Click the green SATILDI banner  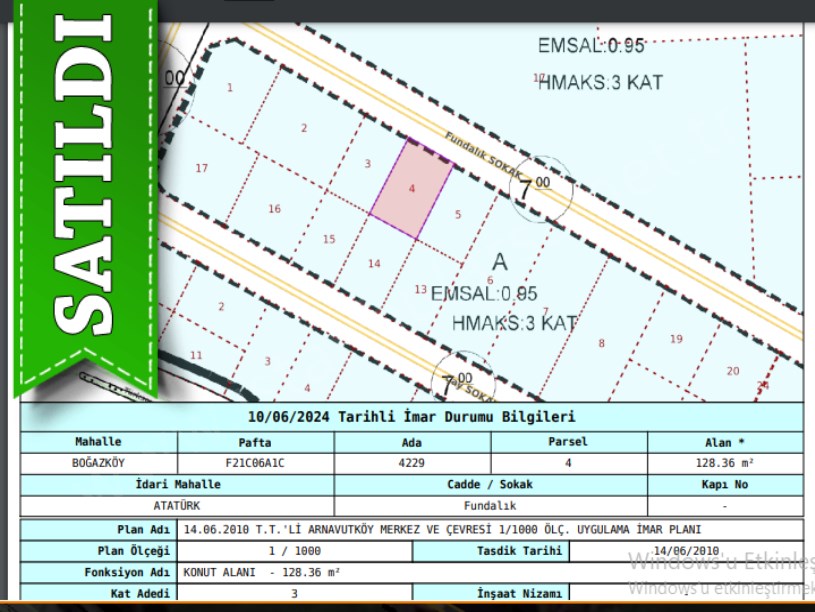[x=83, y=190]
